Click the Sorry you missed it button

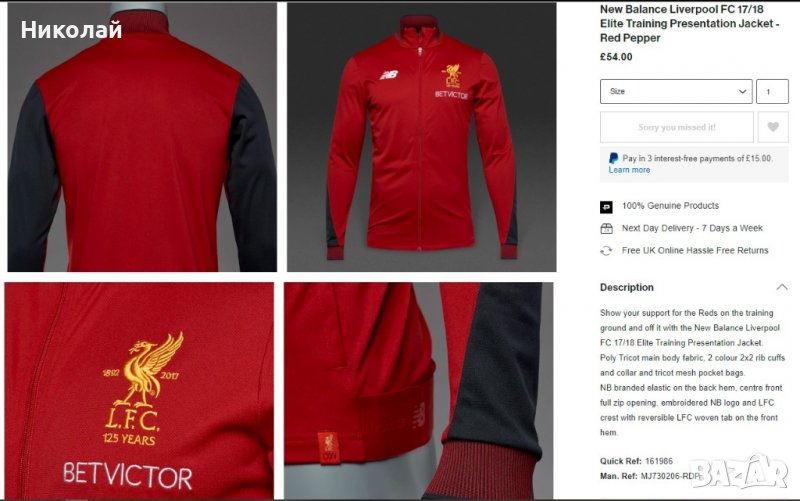(677, 127)
